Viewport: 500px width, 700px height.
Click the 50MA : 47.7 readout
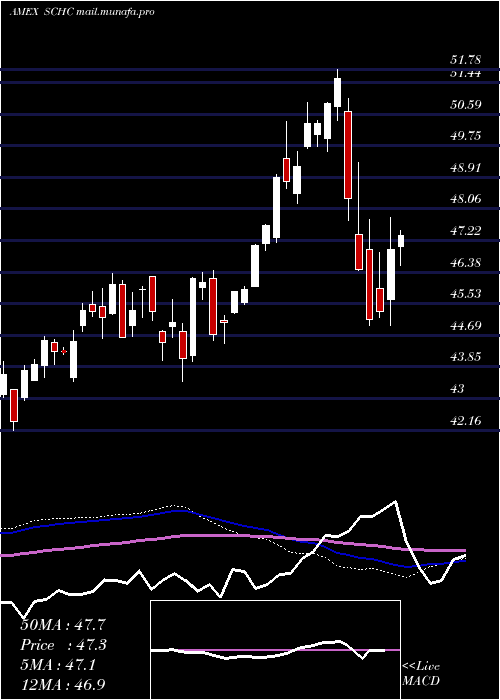tap(63, 625)
